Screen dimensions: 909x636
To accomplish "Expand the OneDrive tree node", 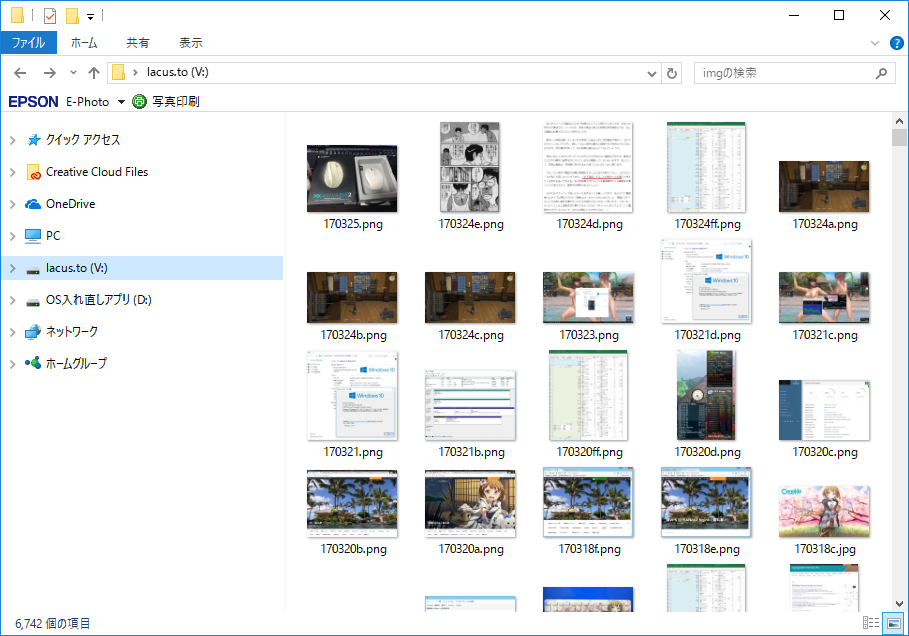I will 12,204.
